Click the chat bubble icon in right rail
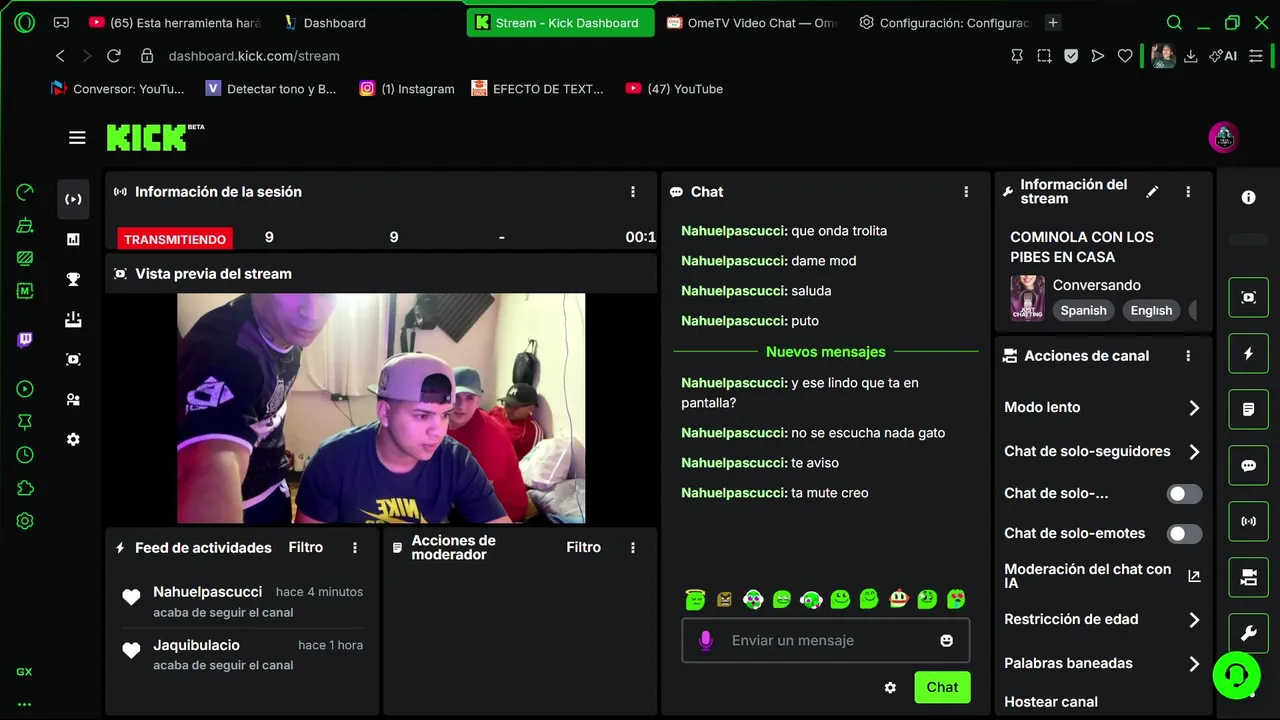The width and height of the screenshot is (1280, 720). point(1248,465)
